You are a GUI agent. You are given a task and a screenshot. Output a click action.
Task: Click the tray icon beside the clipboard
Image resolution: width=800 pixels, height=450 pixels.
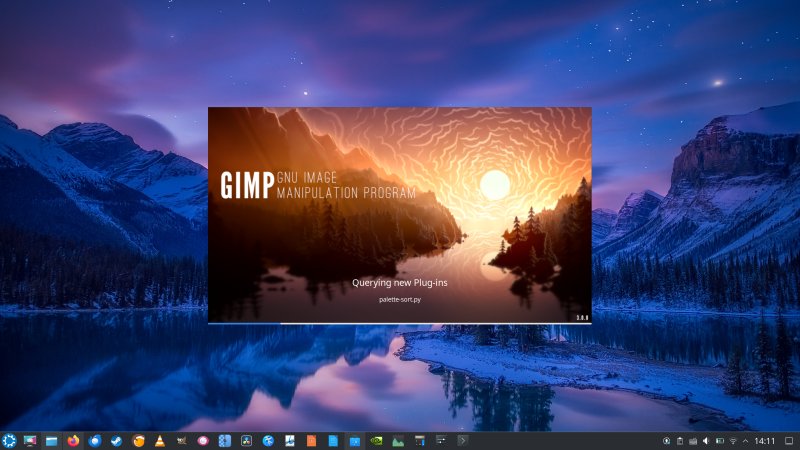pos(693,441)
